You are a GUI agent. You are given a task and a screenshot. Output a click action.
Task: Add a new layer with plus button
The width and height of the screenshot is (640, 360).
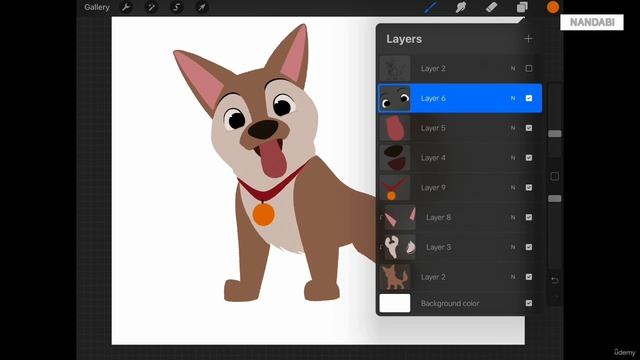pyautogui.click(x=528, y=39)
